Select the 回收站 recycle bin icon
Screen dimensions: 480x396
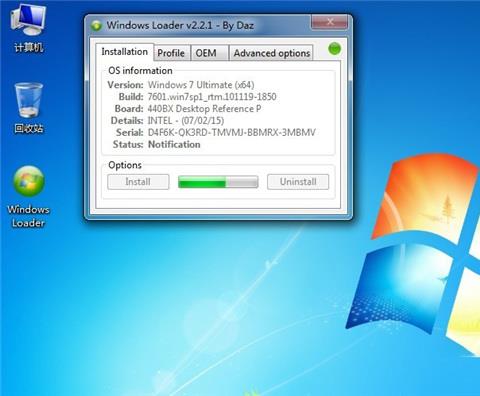29,108
